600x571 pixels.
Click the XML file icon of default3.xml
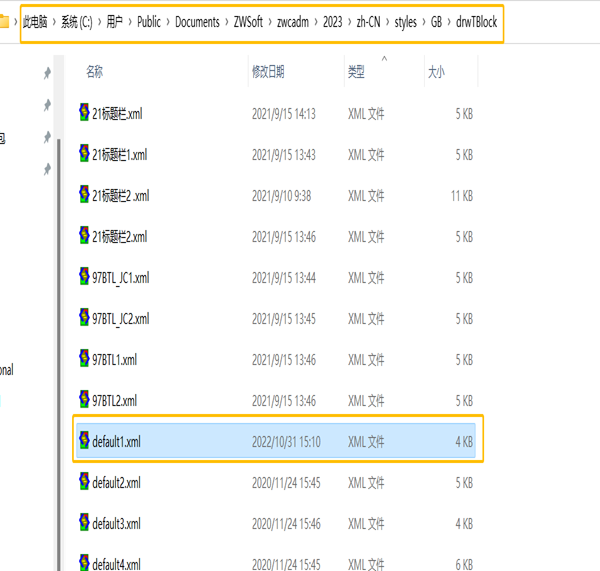pyautogui.click(x=84, y=522)
